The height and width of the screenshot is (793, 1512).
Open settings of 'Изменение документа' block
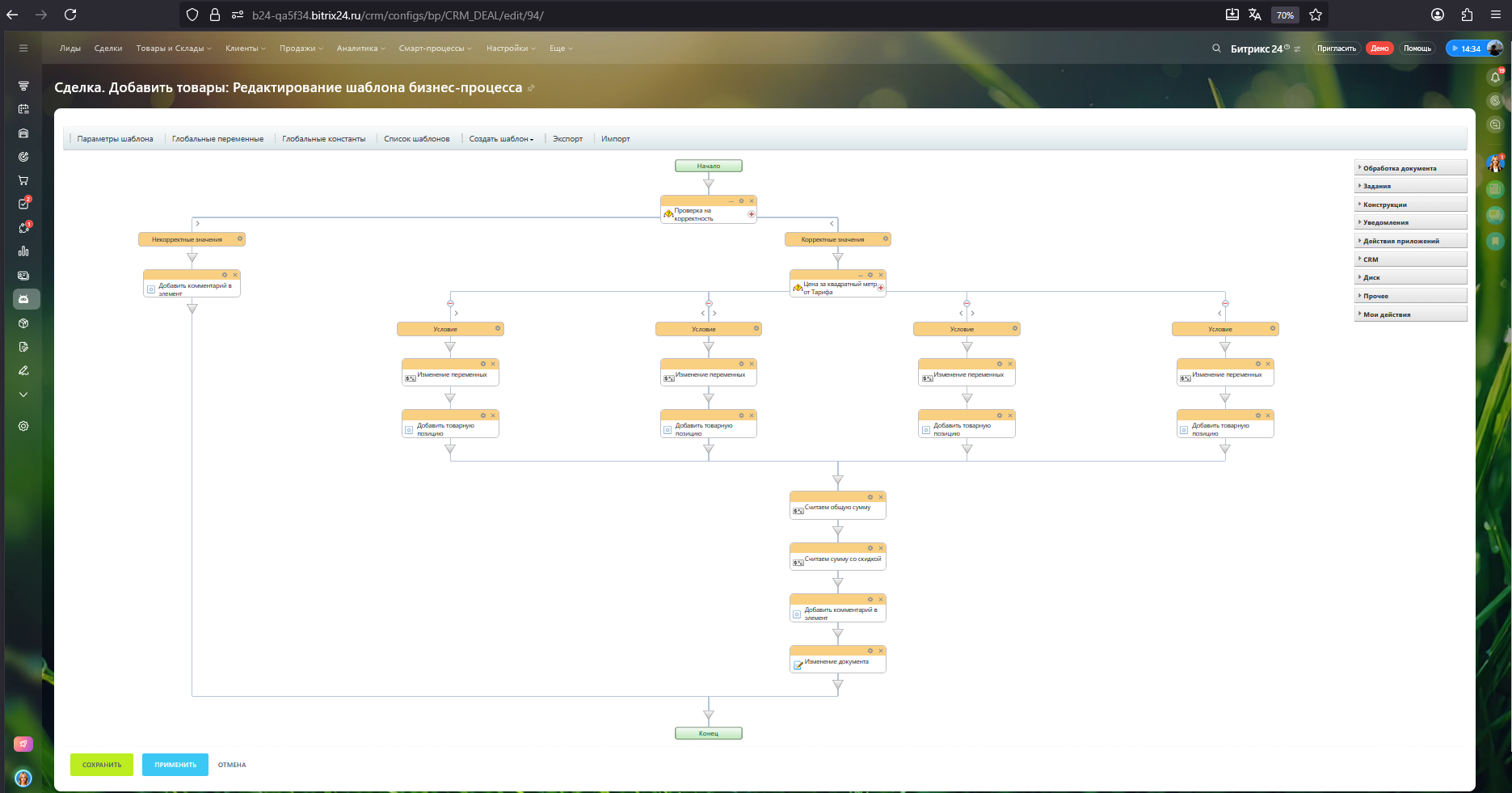[870, 651]
